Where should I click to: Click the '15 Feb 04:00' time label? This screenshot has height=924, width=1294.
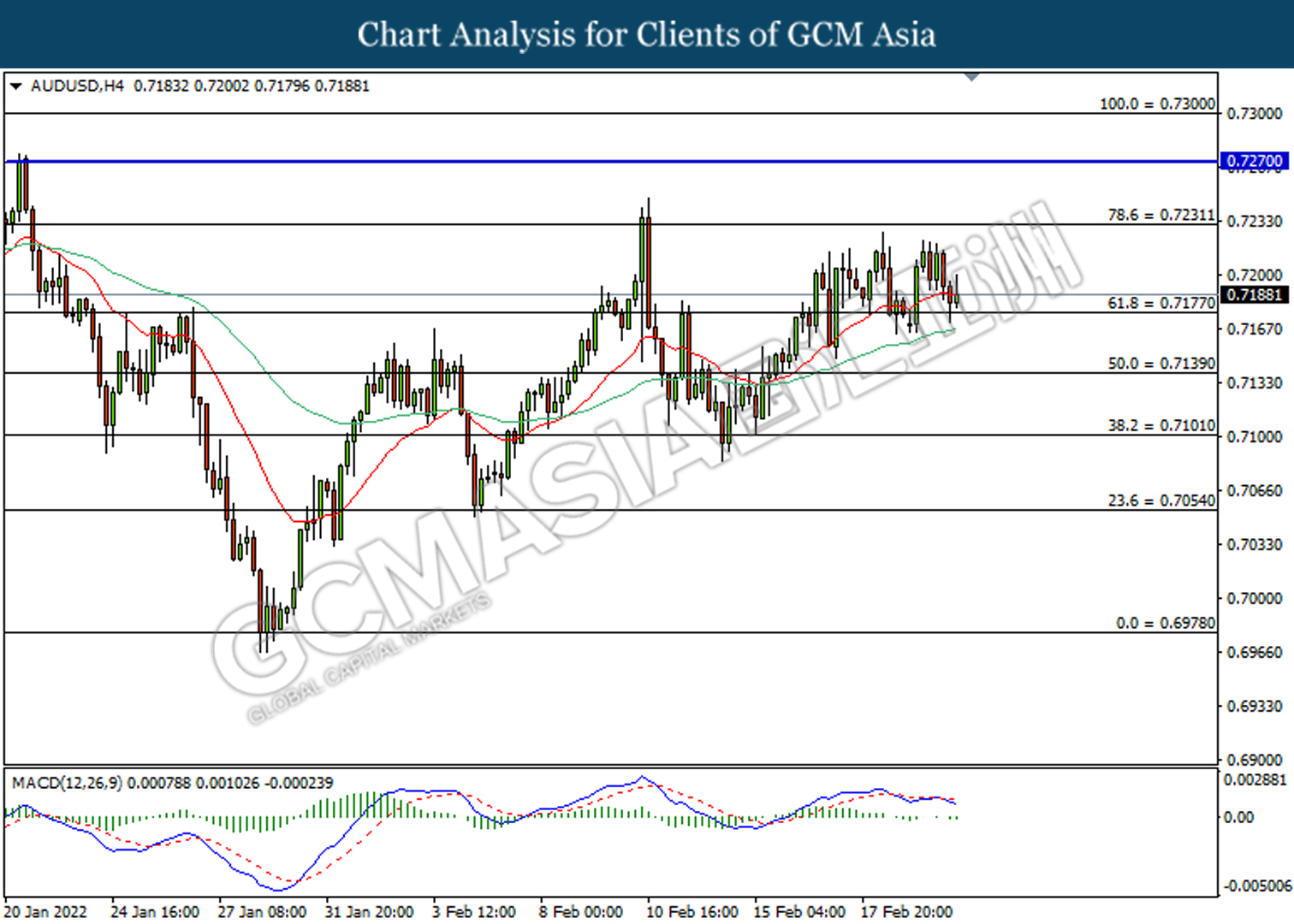point(799,912)
